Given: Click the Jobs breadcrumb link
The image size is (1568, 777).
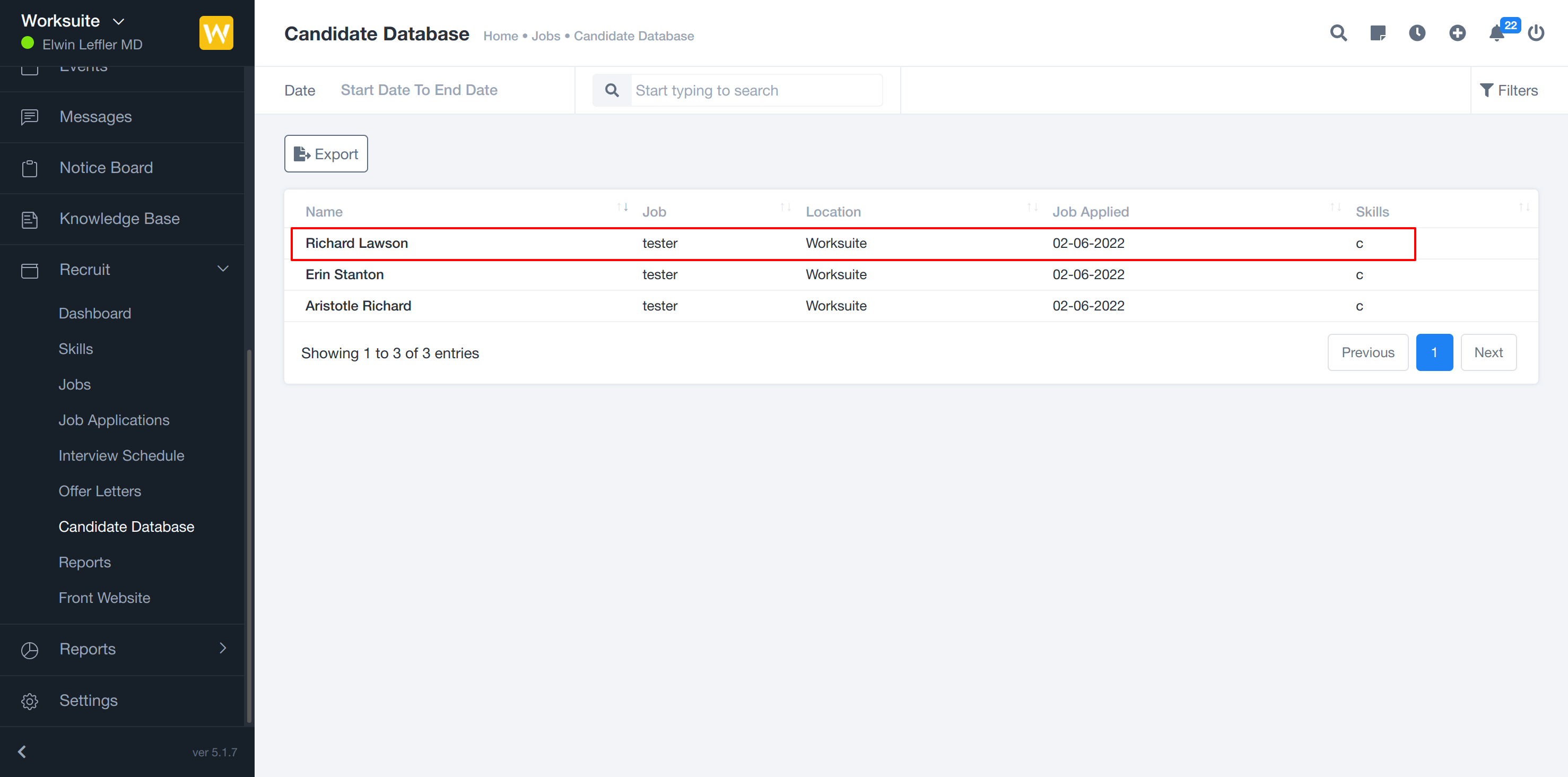Looking at the screenshot, I should coord(545,36).
